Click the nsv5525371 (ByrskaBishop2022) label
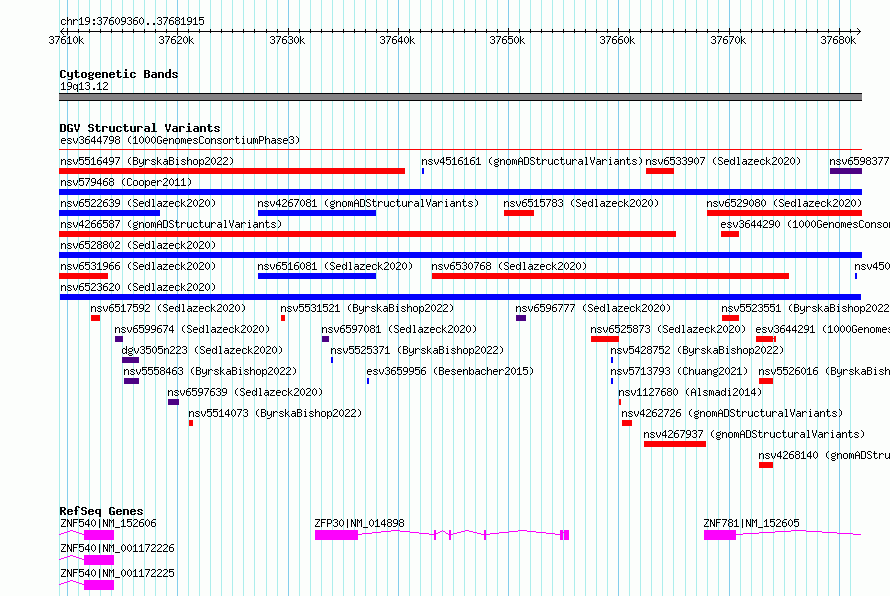Screen dimensions: 890x596 417,350
